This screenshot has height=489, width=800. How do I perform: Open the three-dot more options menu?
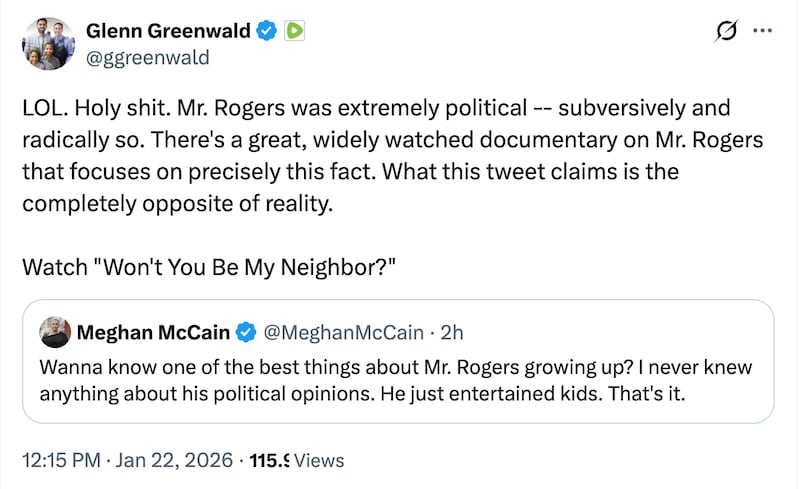(762, 31)
